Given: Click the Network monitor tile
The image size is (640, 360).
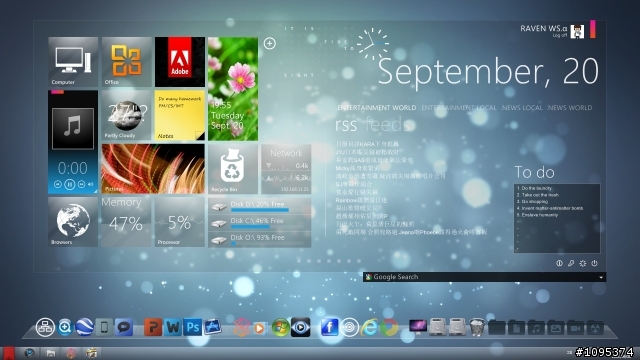Looking at the screenshot, I should (x=286, y=169).
